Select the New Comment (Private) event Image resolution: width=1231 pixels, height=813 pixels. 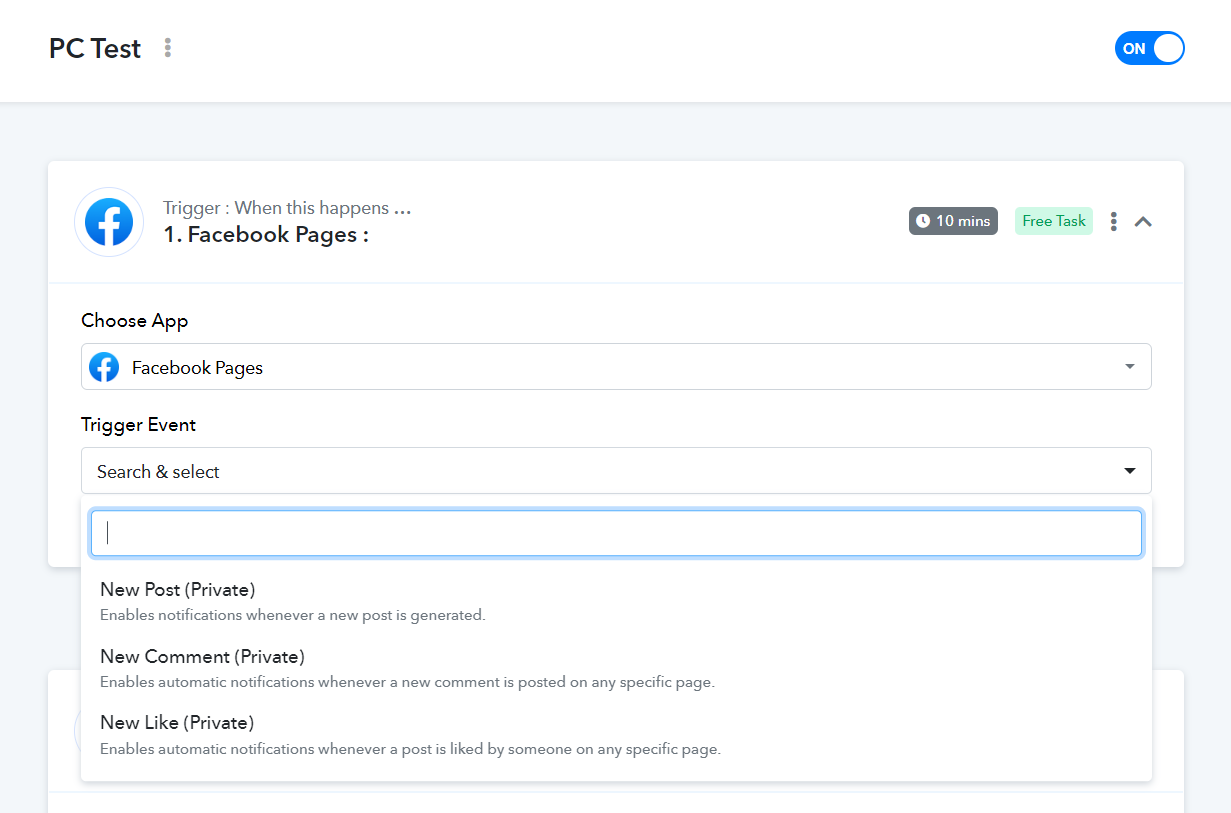pos(616,669)
